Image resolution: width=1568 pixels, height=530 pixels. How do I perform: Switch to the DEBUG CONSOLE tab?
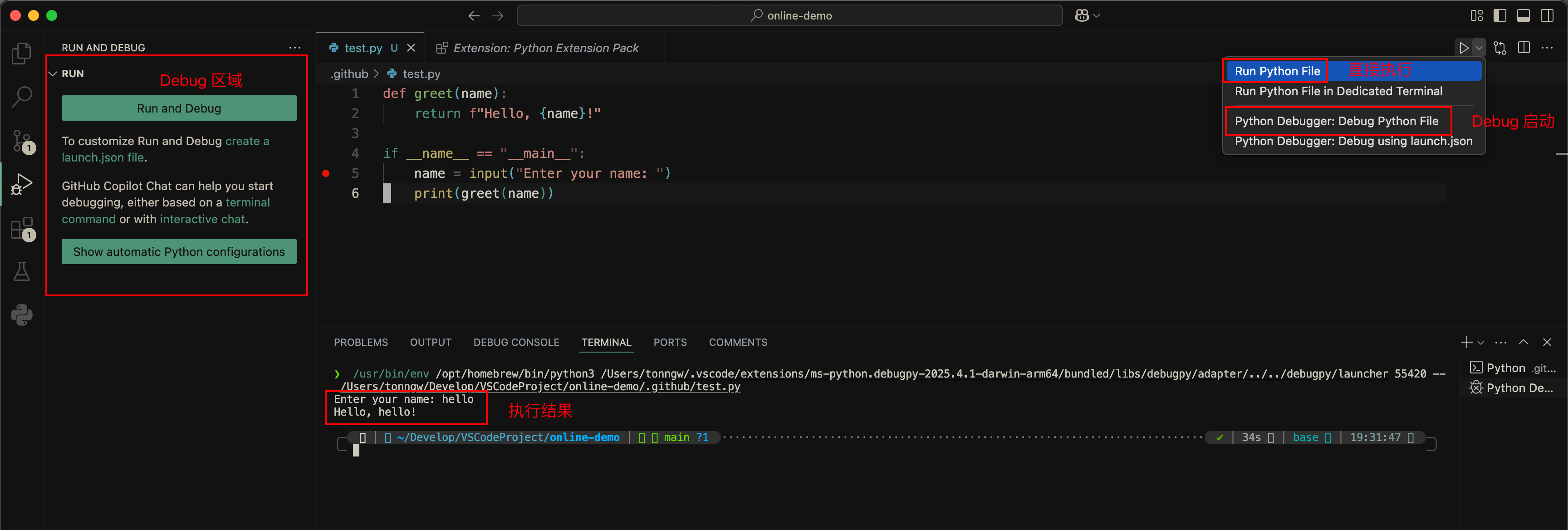(515, 343)
